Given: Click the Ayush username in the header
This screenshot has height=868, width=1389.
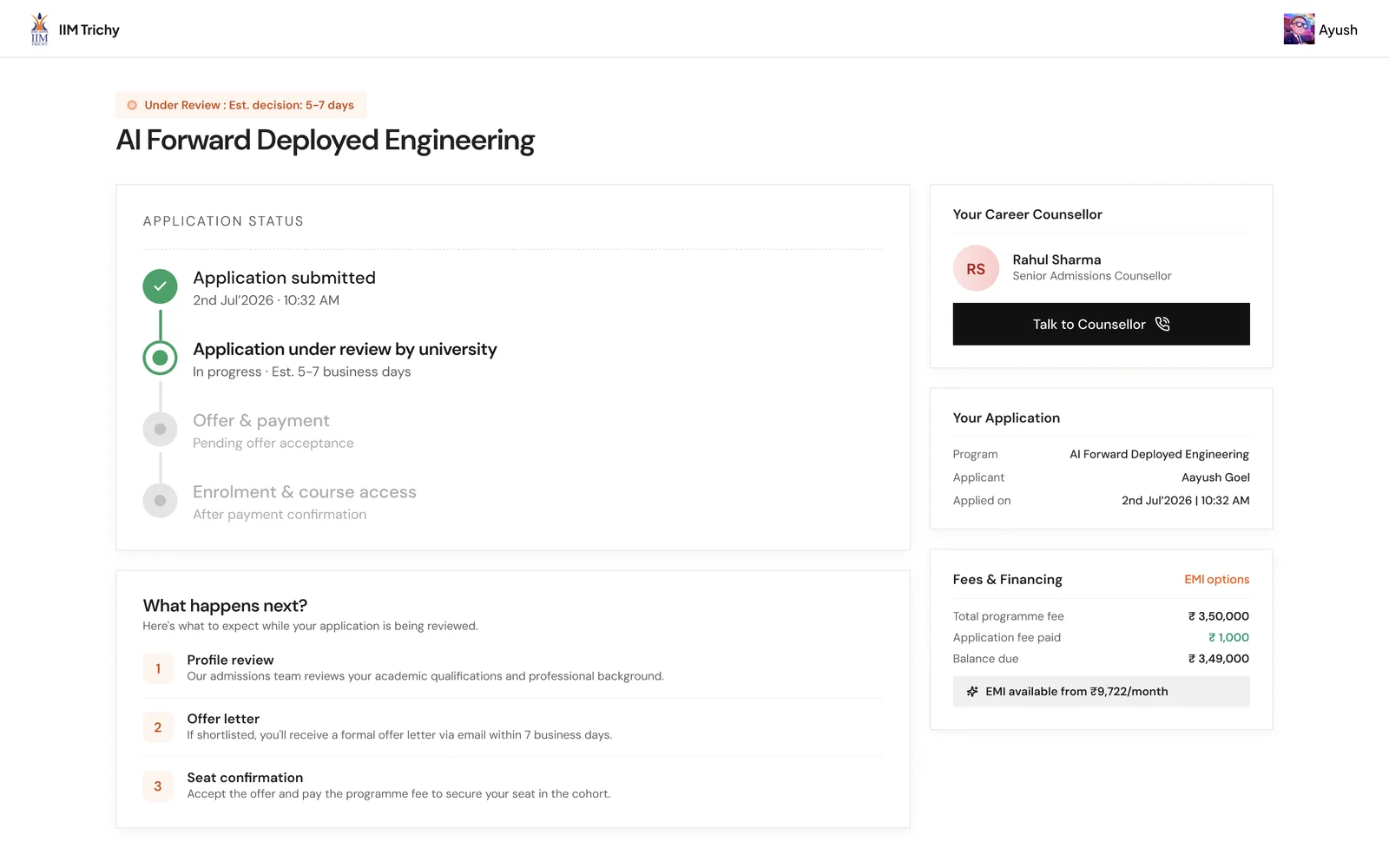Looking at the screenshot, I should tap(1338, 30).
